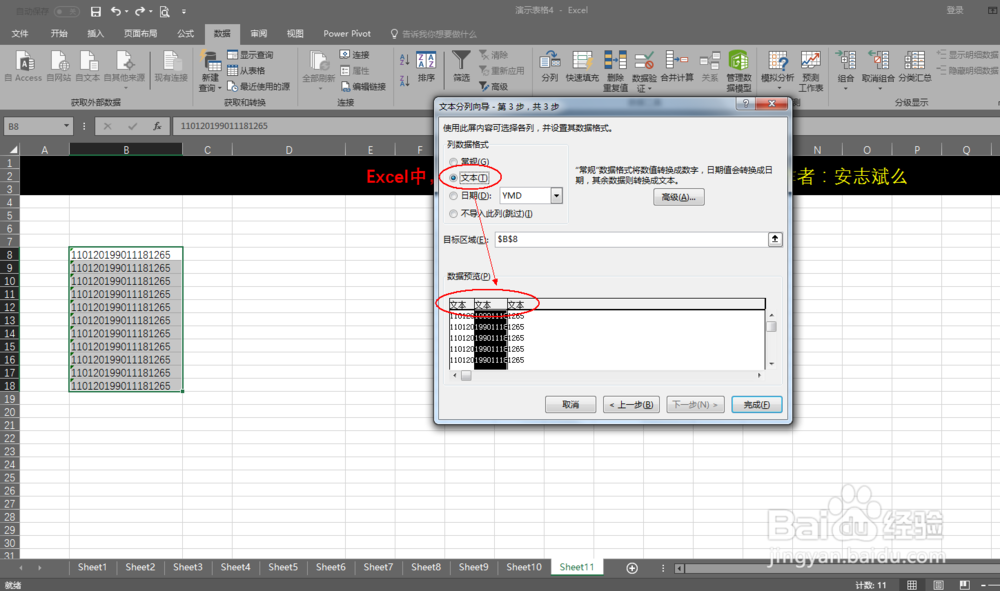Select the 文本(T) radio button
The height and width of the screenshot is (591, 1000).
(x=453, y=178)
